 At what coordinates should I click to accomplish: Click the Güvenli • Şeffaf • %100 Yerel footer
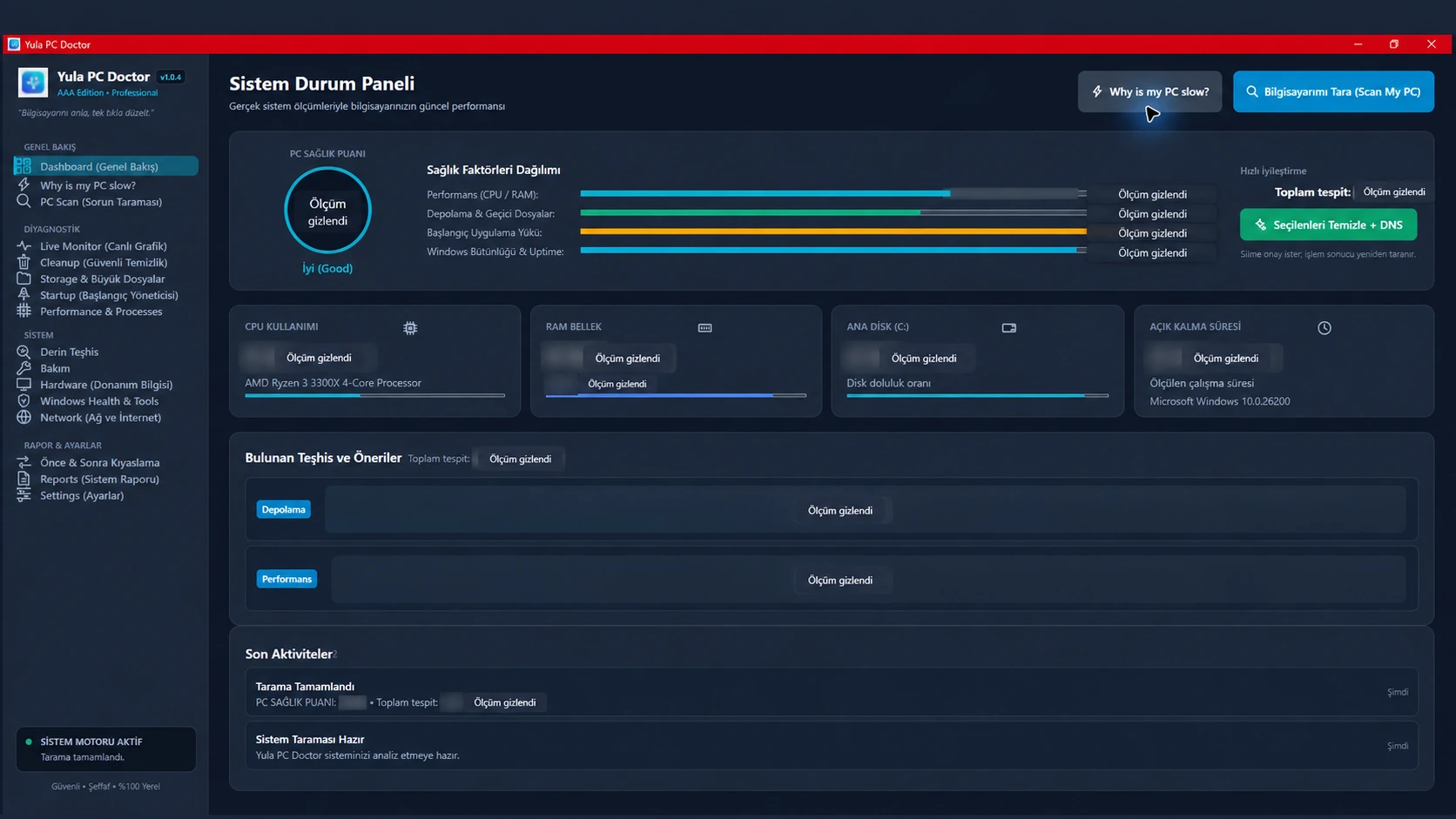pos(105,786)
